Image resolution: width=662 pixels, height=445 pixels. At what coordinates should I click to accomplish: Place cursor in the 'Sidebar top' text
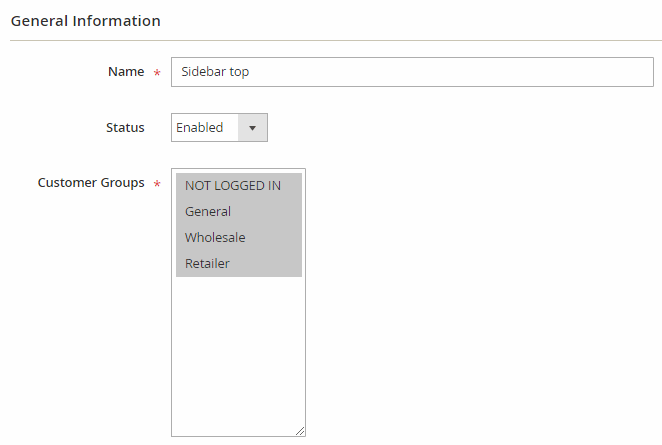point(215,72)
